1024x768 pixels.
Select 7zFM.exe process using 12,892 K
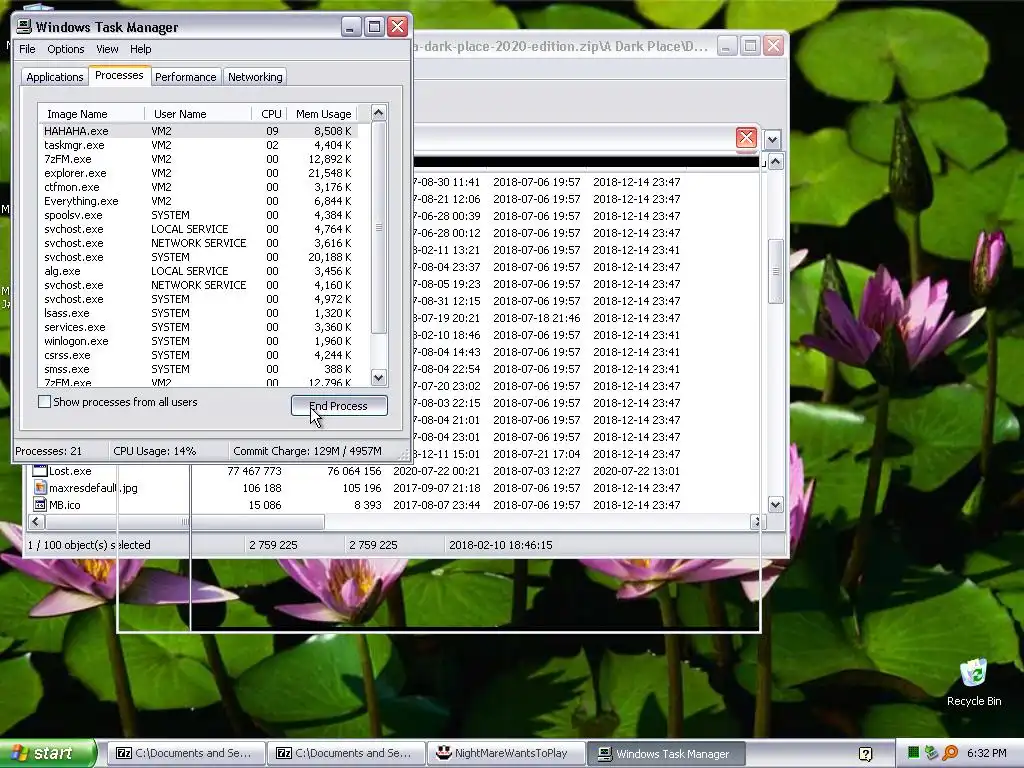point(199,159)
